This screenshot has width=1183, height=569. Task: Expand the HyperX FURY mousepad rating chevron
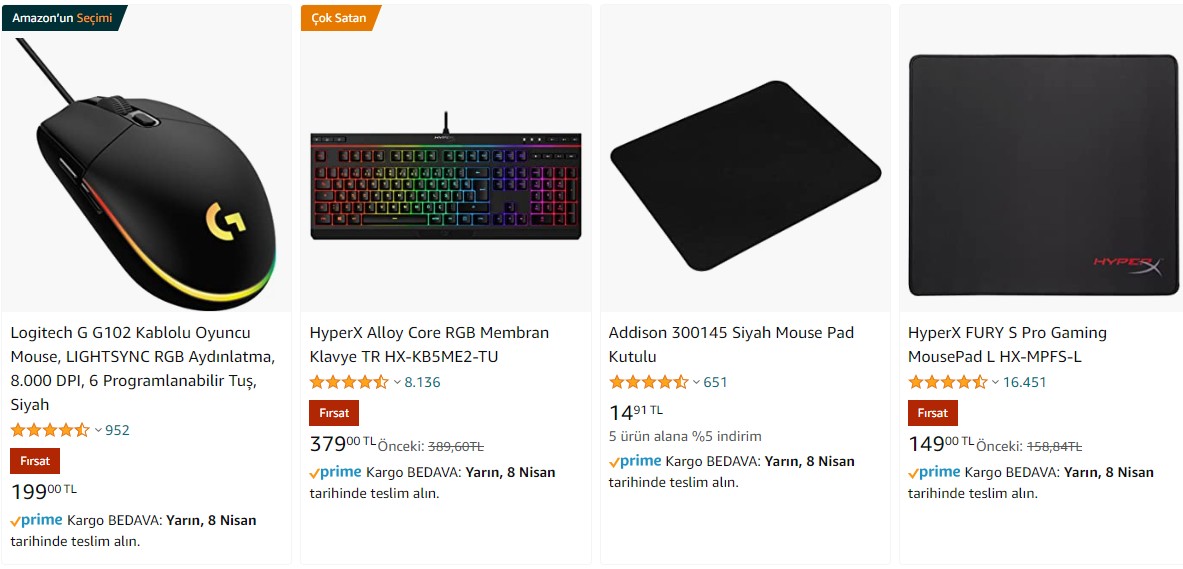[995, 382]
